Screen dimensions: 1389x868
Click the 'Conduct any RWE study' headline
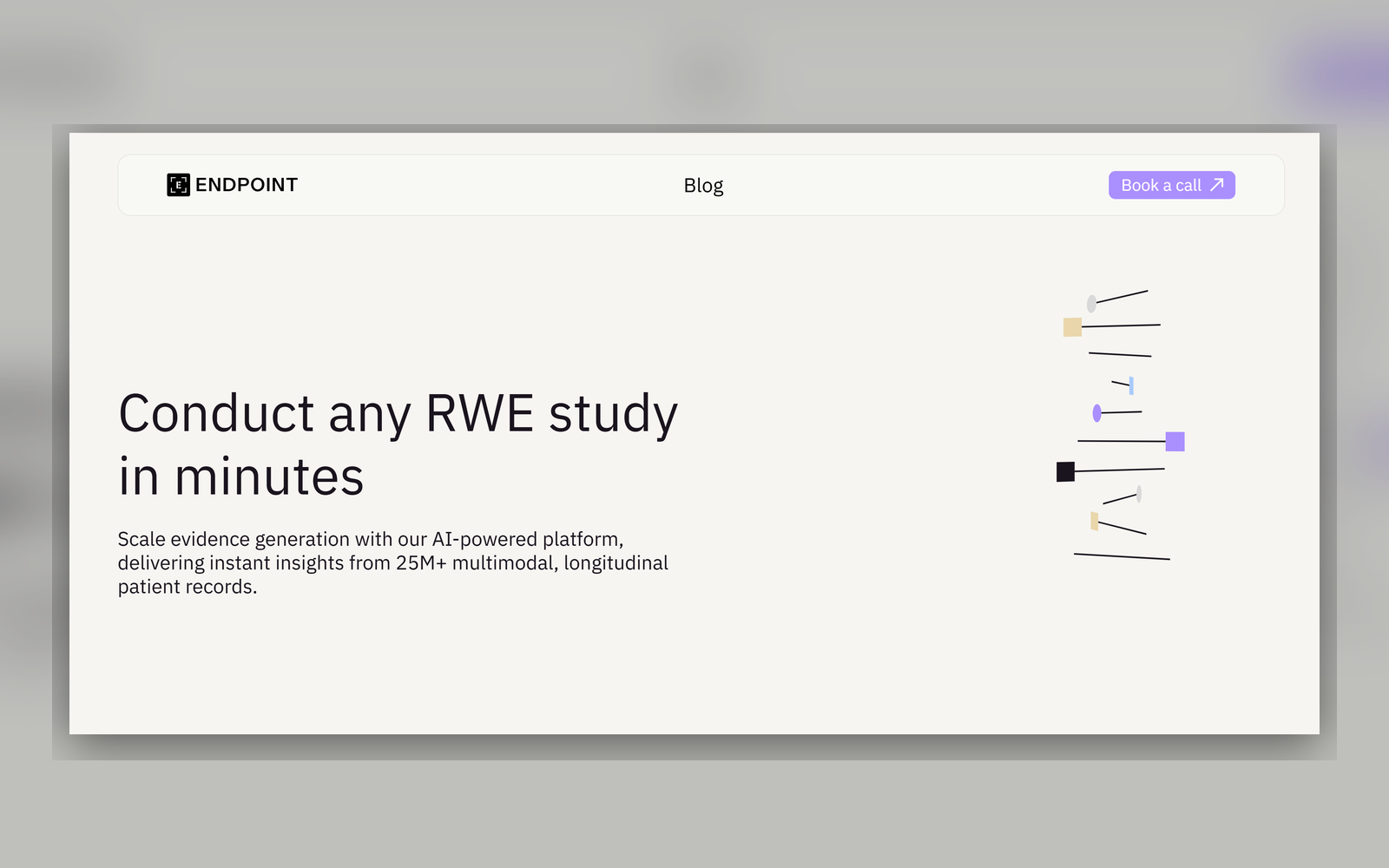[398, 413]
